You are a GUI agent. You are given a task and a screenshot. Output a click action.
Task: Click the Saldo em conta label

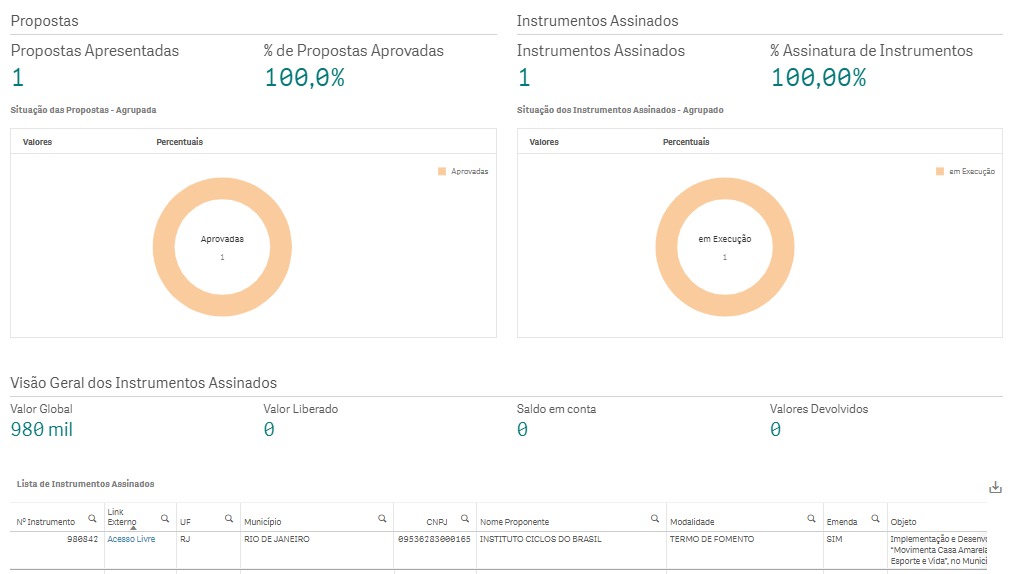click(556, 409)
